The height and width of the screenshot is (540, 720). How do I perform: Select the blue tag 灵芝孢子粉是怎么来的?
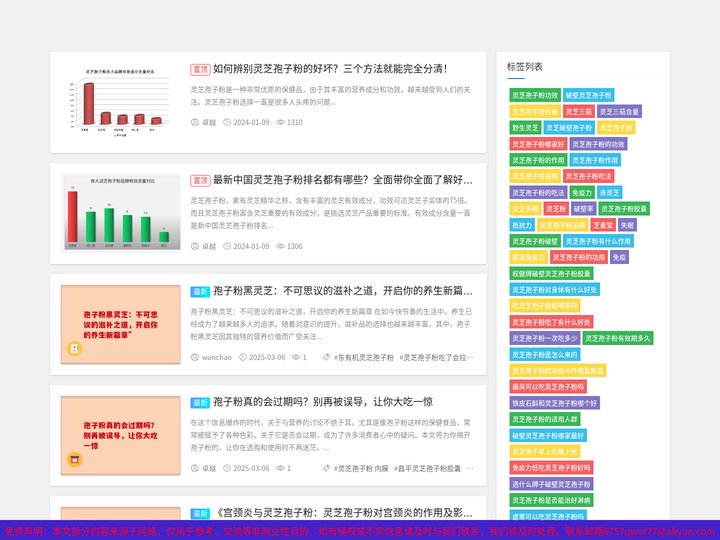[x=545, y=354]
